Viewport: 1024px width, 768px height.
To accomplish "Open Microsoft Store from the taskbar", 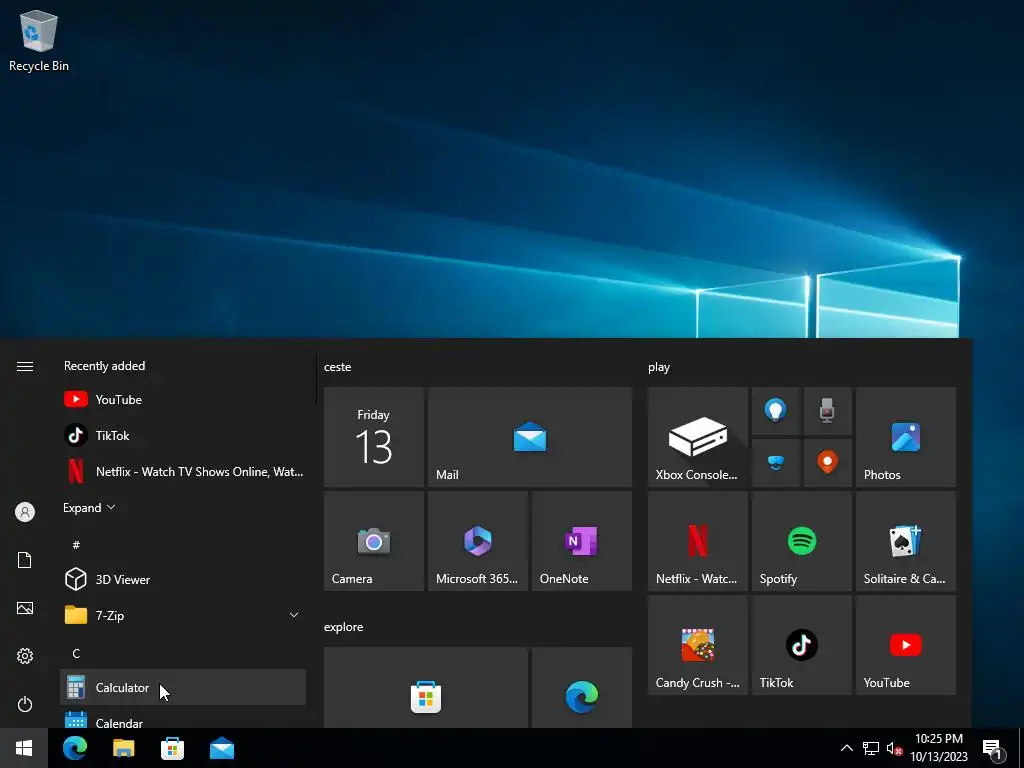I will click(x=172, y=748).
